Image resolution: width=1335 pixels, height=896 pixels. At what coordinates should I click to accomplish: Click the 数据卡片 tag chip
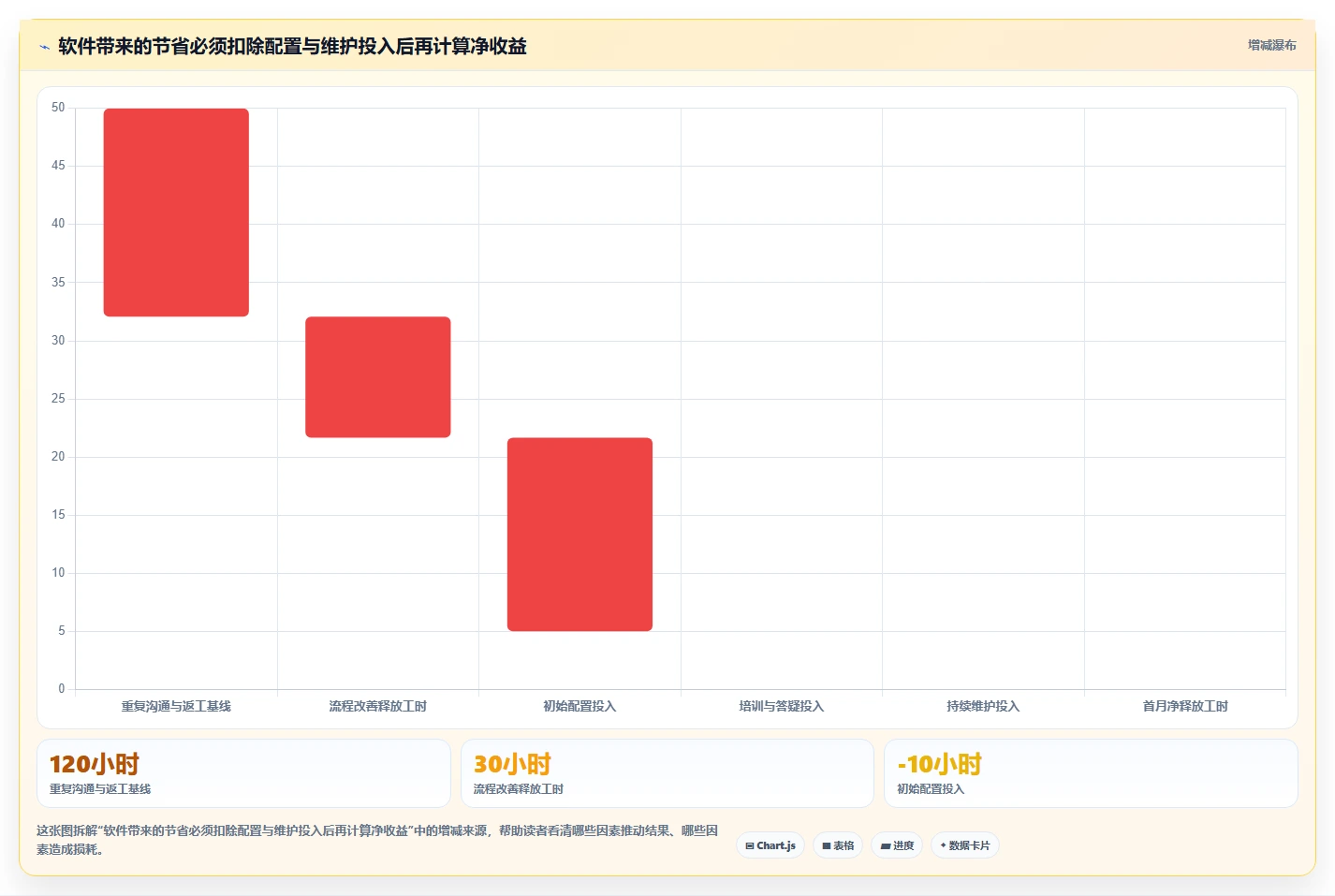(965, 845)
